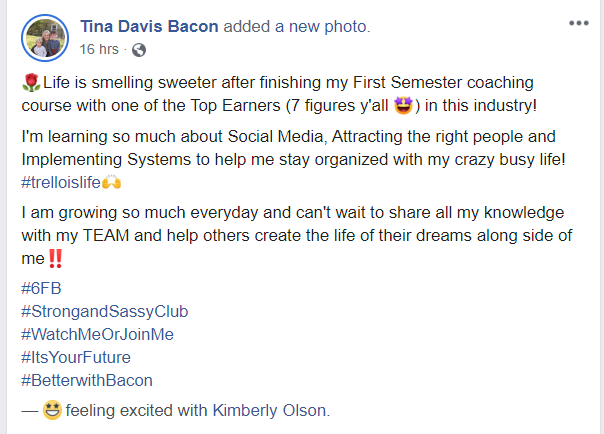Screen dimensions: 604x434
Task: Open the #StrongandSassyClub hashtag
Action: (104, 311)
